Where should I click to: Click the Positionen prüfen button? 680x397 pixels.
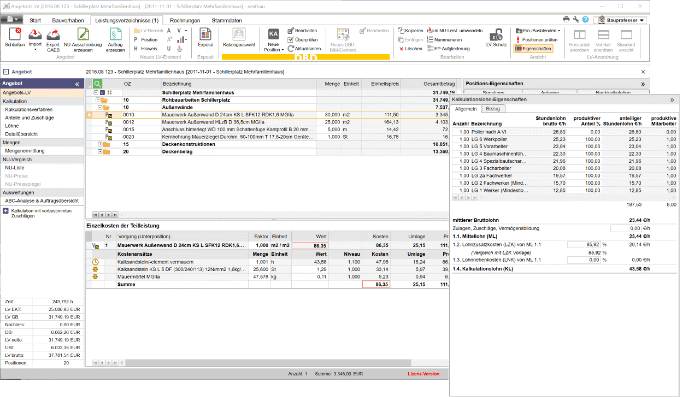click(x=536, y=39)
